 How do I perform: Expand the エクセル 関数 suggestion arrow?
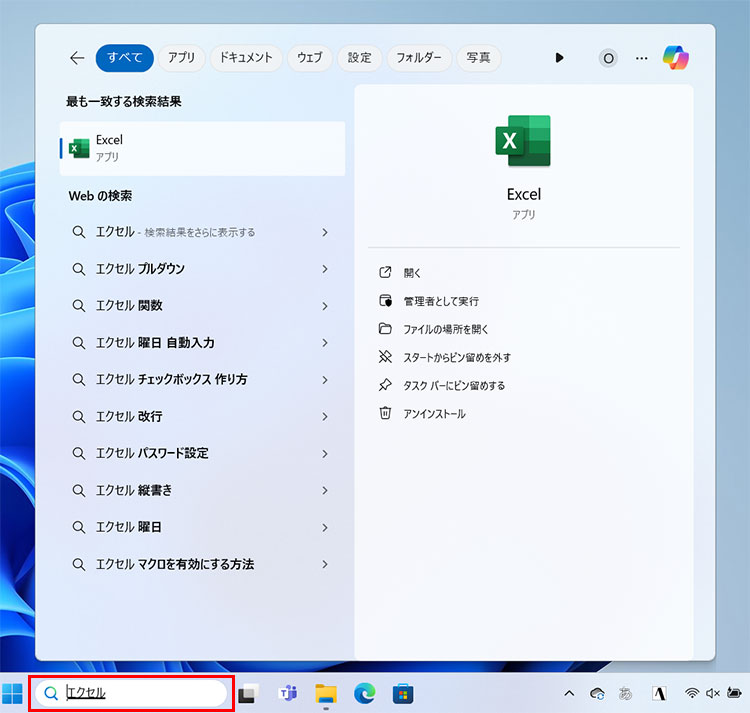[325, 306]
